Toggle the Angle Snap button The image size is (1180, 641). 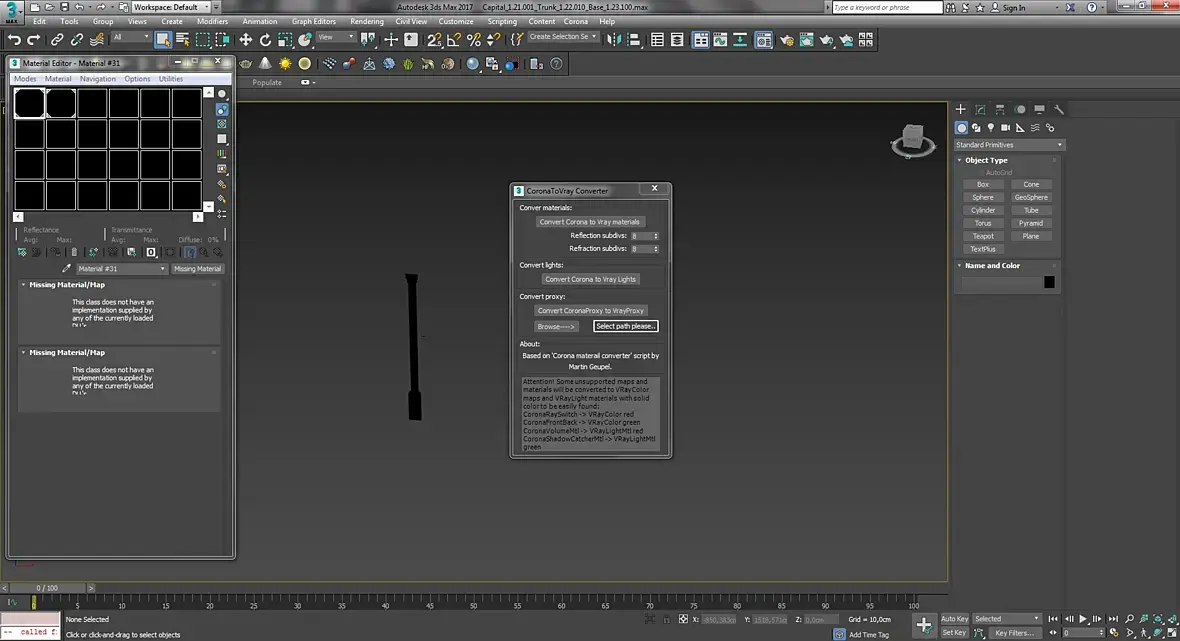(454, 40)
